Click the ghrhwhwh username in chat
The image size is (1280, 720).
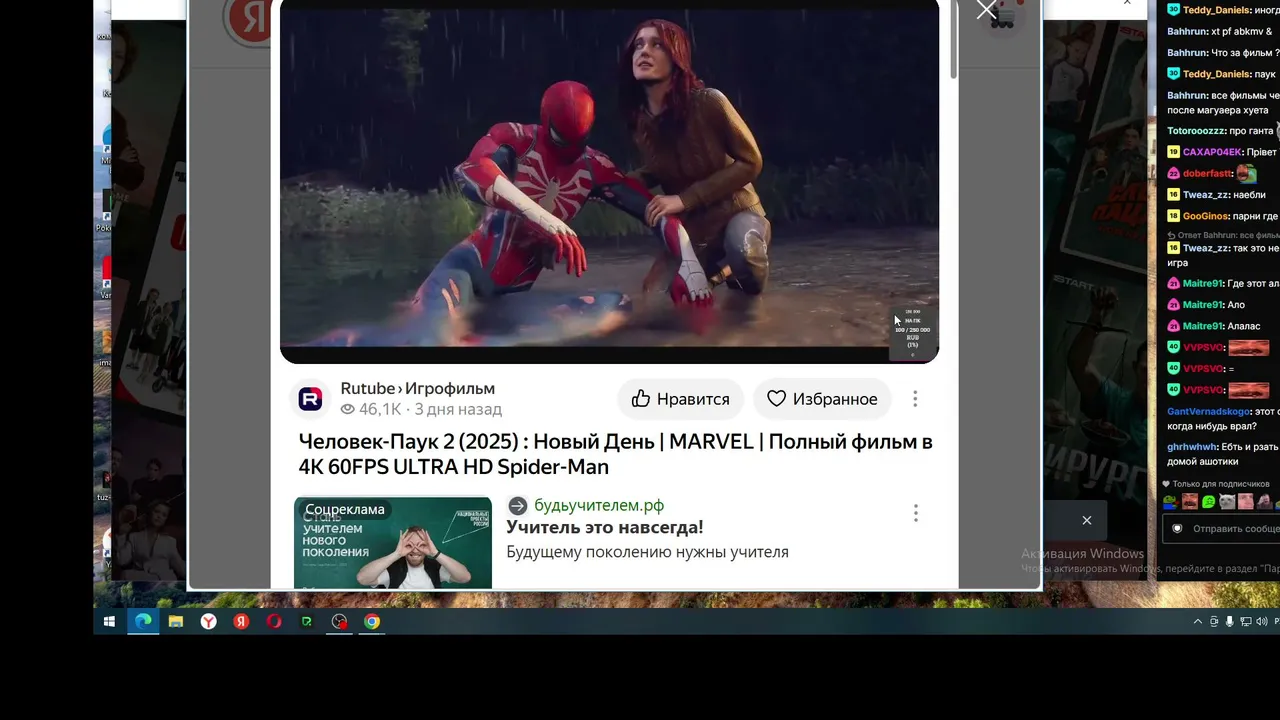1190,447
